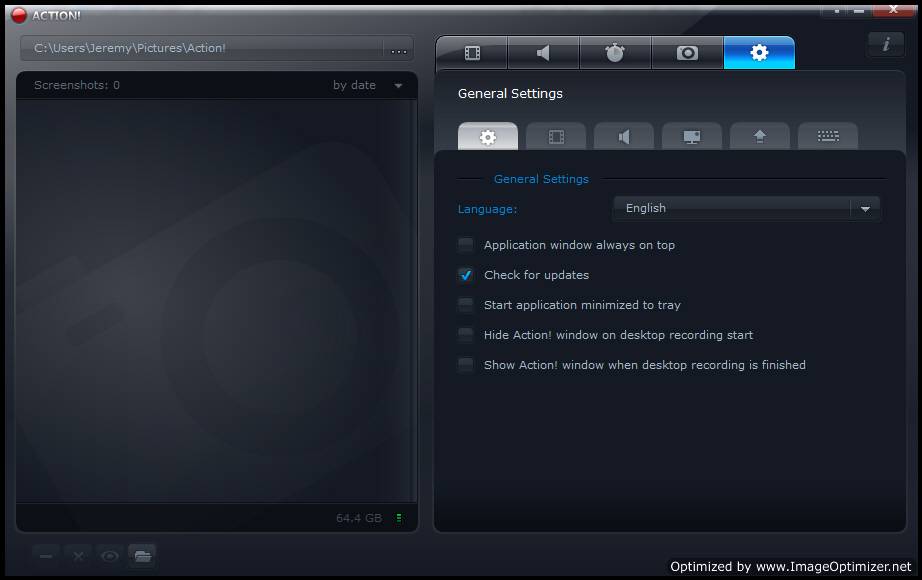Enable 'Start application minimized to tray'
This screenshot has width=922, height=580.
[466, 305]
